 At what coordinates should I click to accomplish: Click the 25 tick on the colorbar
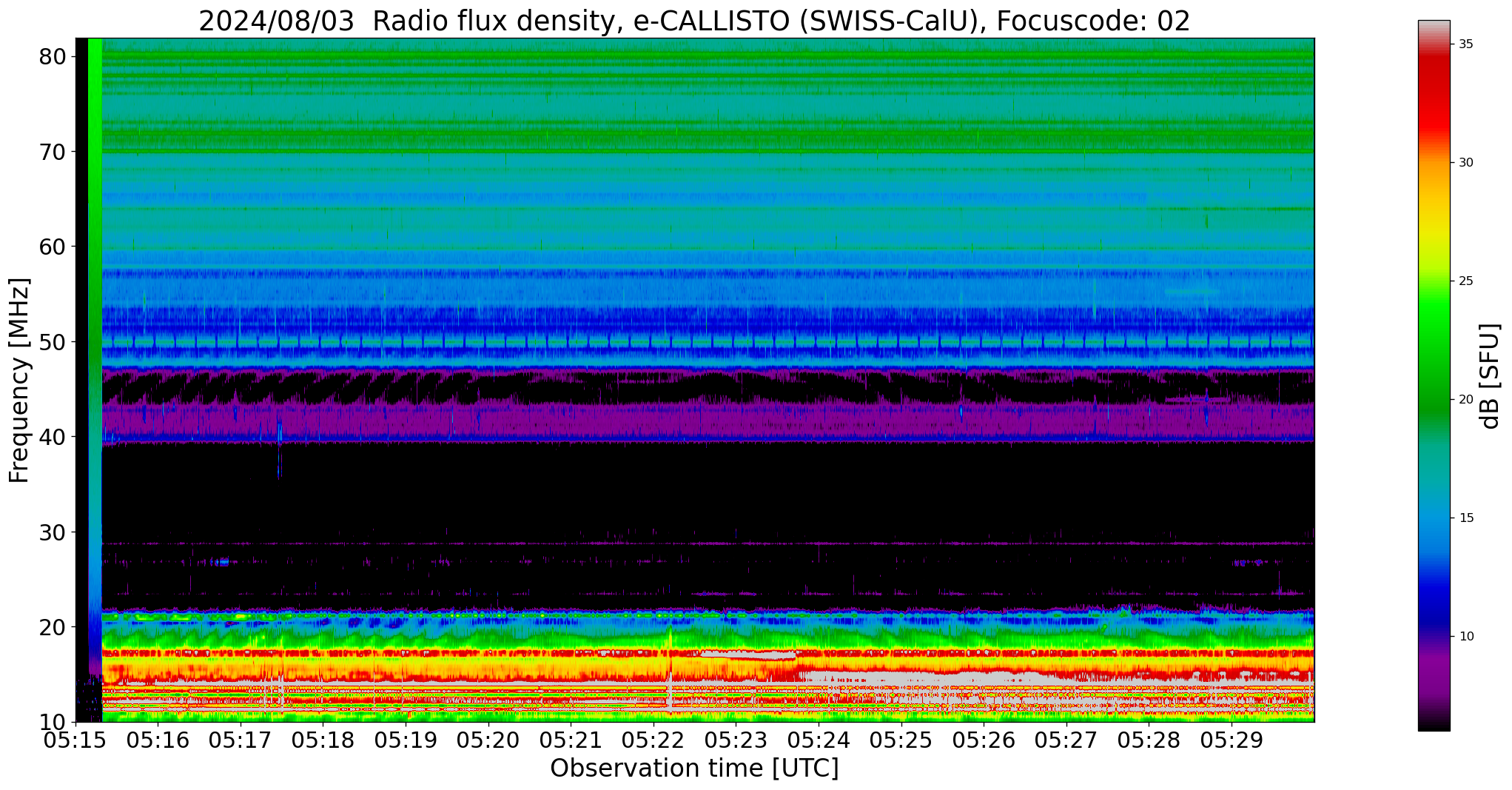(1465, 281)
